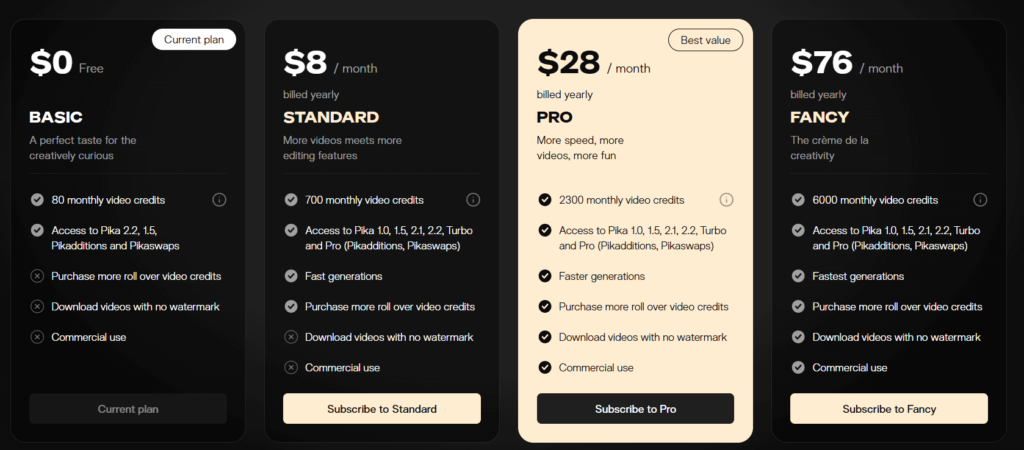The image size is (1024, 450).
Task: Click the checkmark next to Fast generations
Action: coord(291,276)
